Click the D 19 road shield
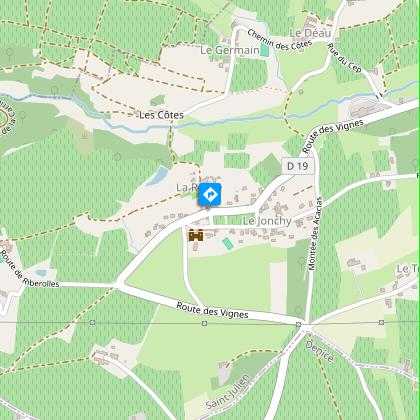This screenshot has width=420, height=420. (x=298, y=166)
